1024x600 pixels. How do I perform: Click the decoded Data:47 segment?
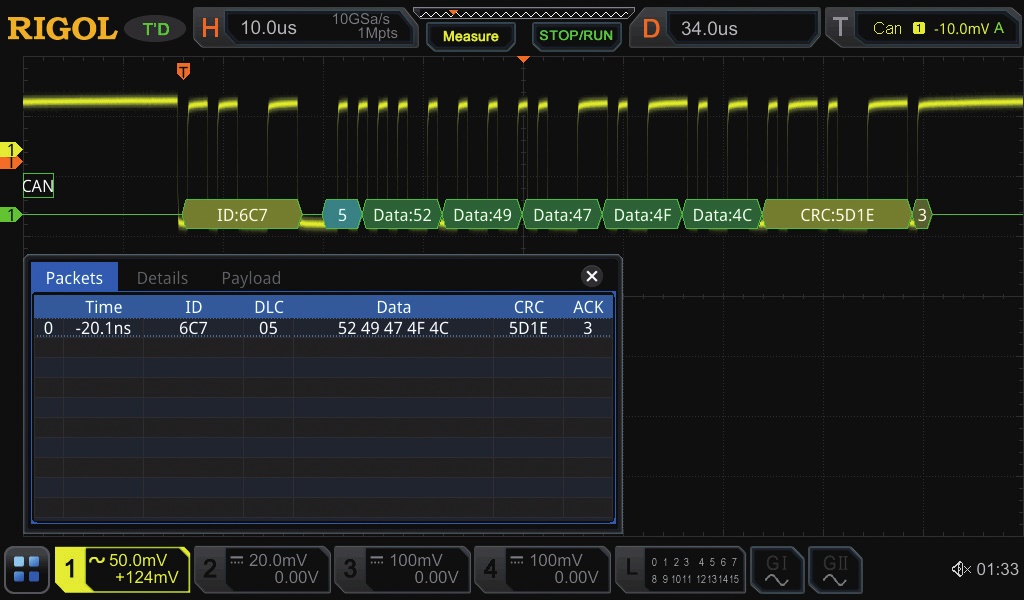[x=562, y=215]
